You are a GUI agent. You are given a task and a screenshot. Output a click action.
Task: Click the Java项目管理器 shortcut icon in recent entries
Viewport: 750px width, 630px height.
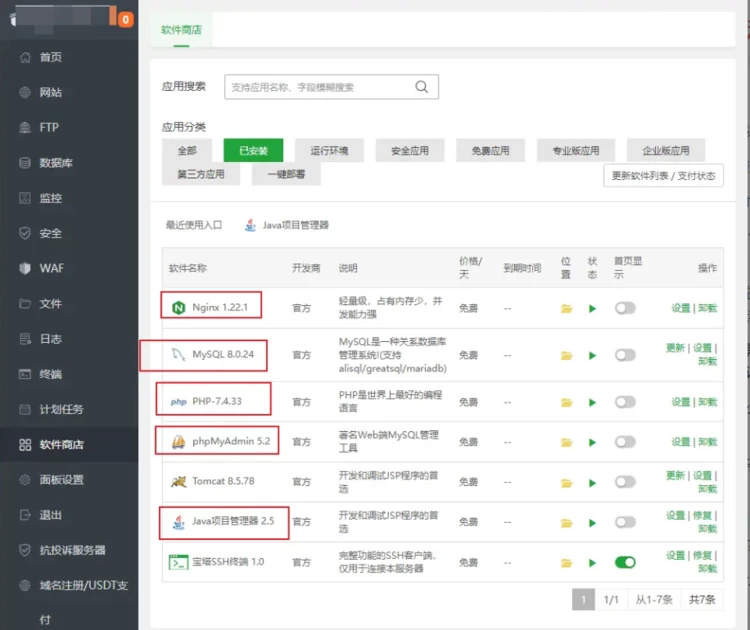pos(250,226)
